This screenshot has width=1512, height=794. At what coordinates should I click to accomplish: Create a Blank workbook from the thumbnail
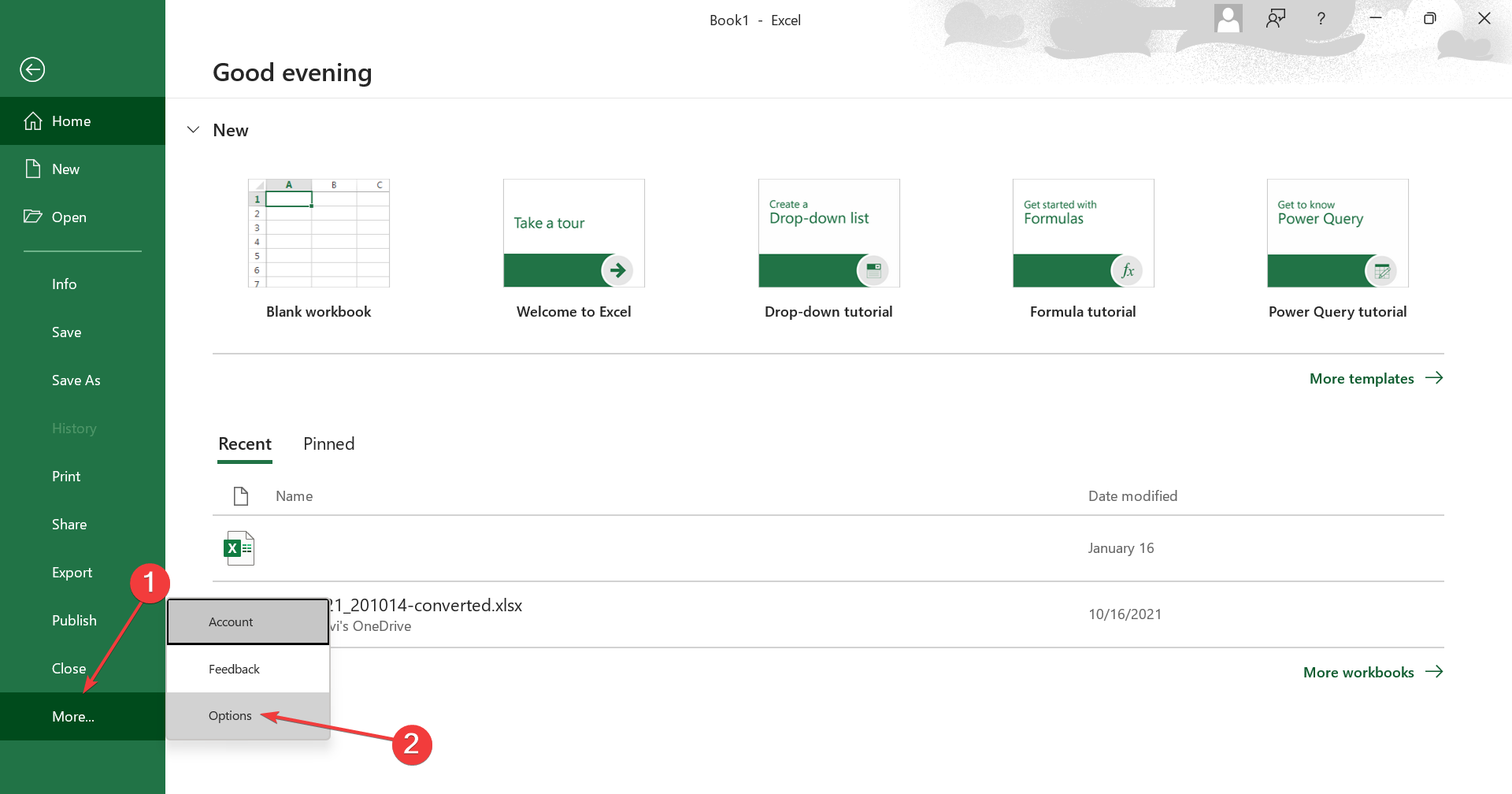click(x=319, y=233)
